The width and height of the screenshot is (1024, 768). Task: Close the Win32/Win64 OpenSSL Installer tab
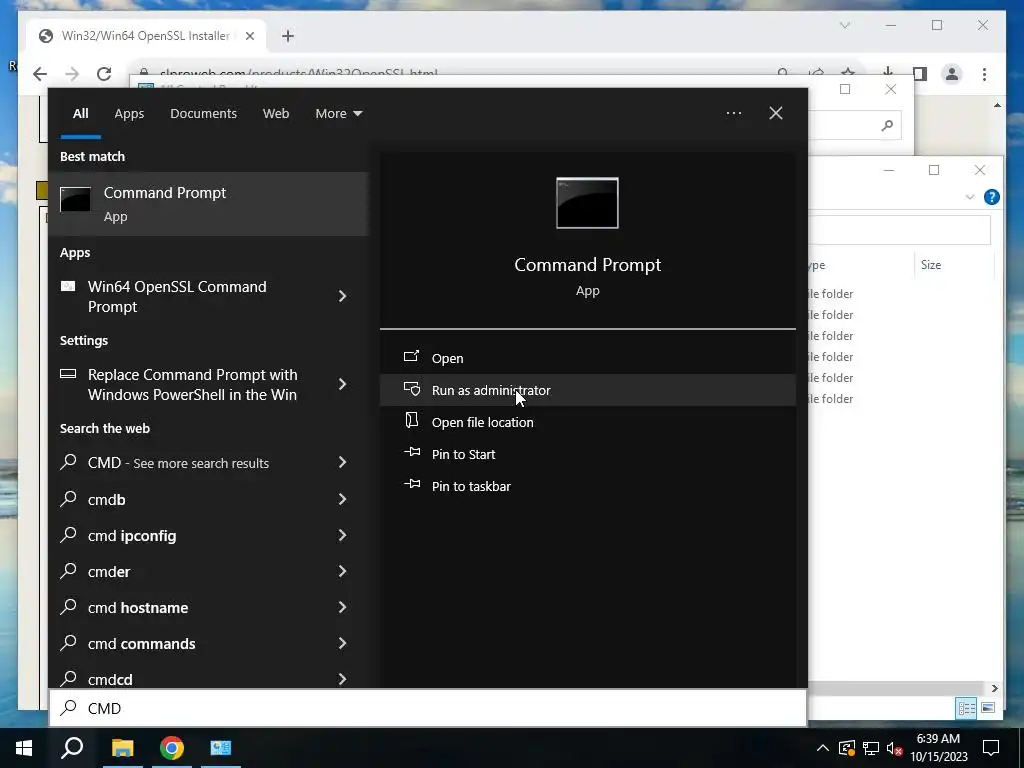[x=249, y=36]
